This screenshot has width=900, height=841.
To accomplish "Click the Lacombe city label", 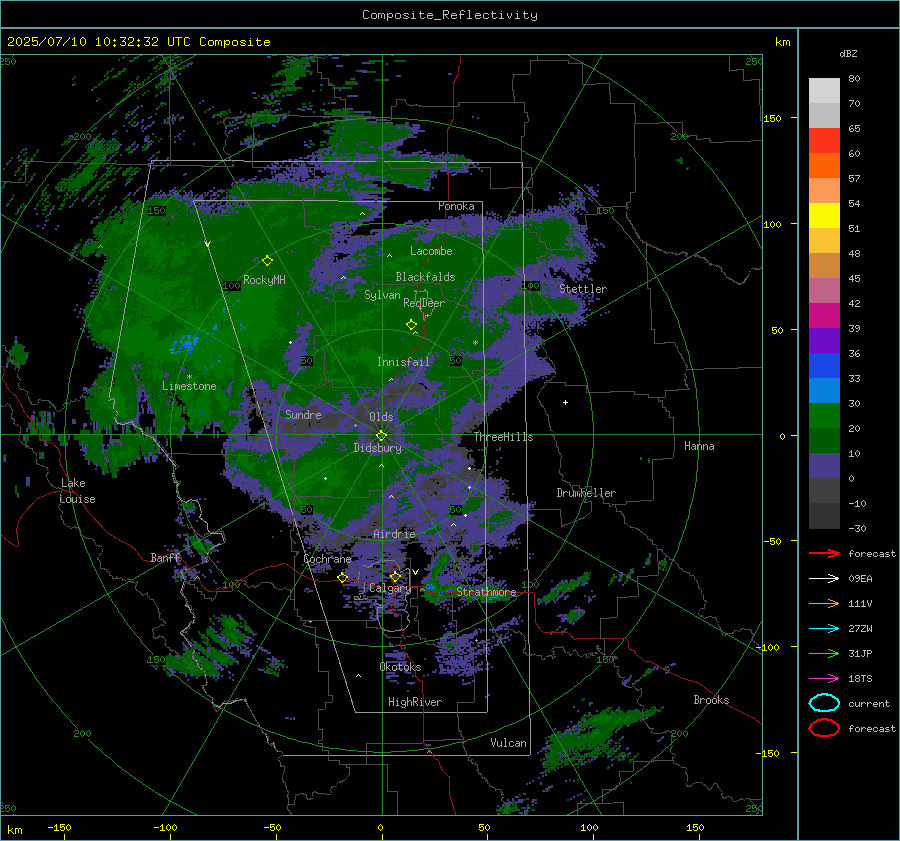I will (x=431, y=251).
